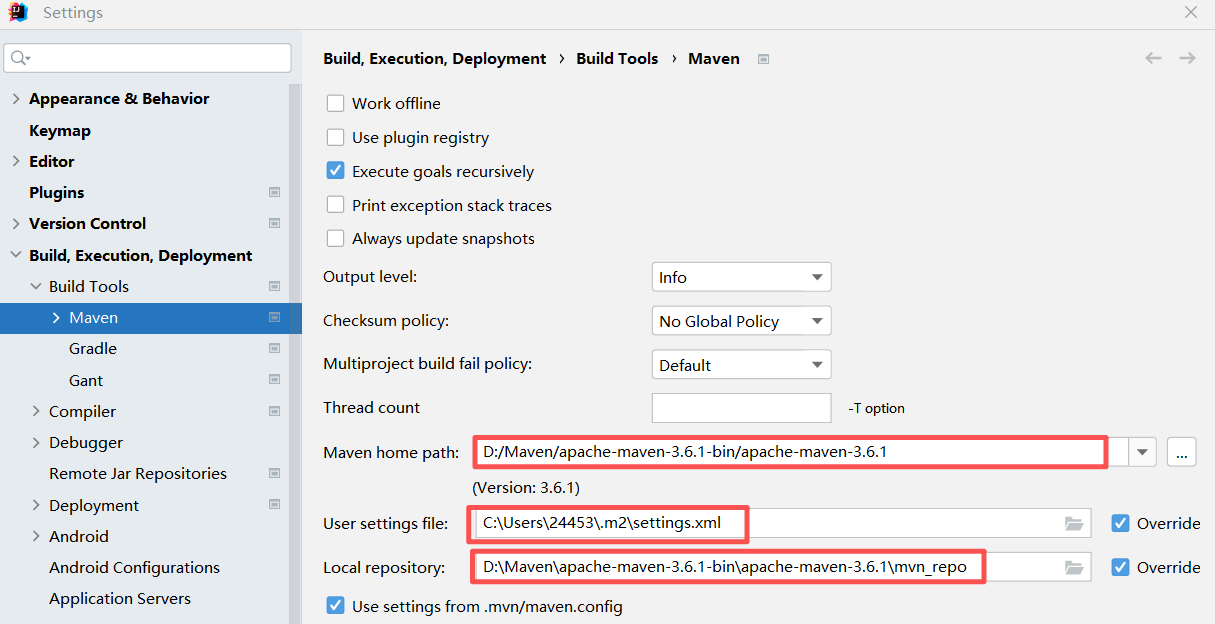Expand the Maven node
Image resolution: width=1215 pixels, height=624 pixels.
point(55,317)
